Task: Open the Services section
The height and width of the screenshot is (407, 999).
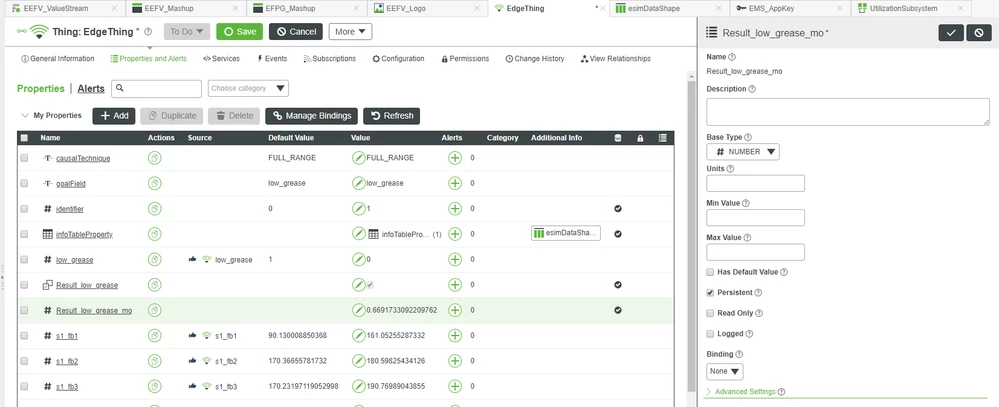Action: tap(222, 59)
